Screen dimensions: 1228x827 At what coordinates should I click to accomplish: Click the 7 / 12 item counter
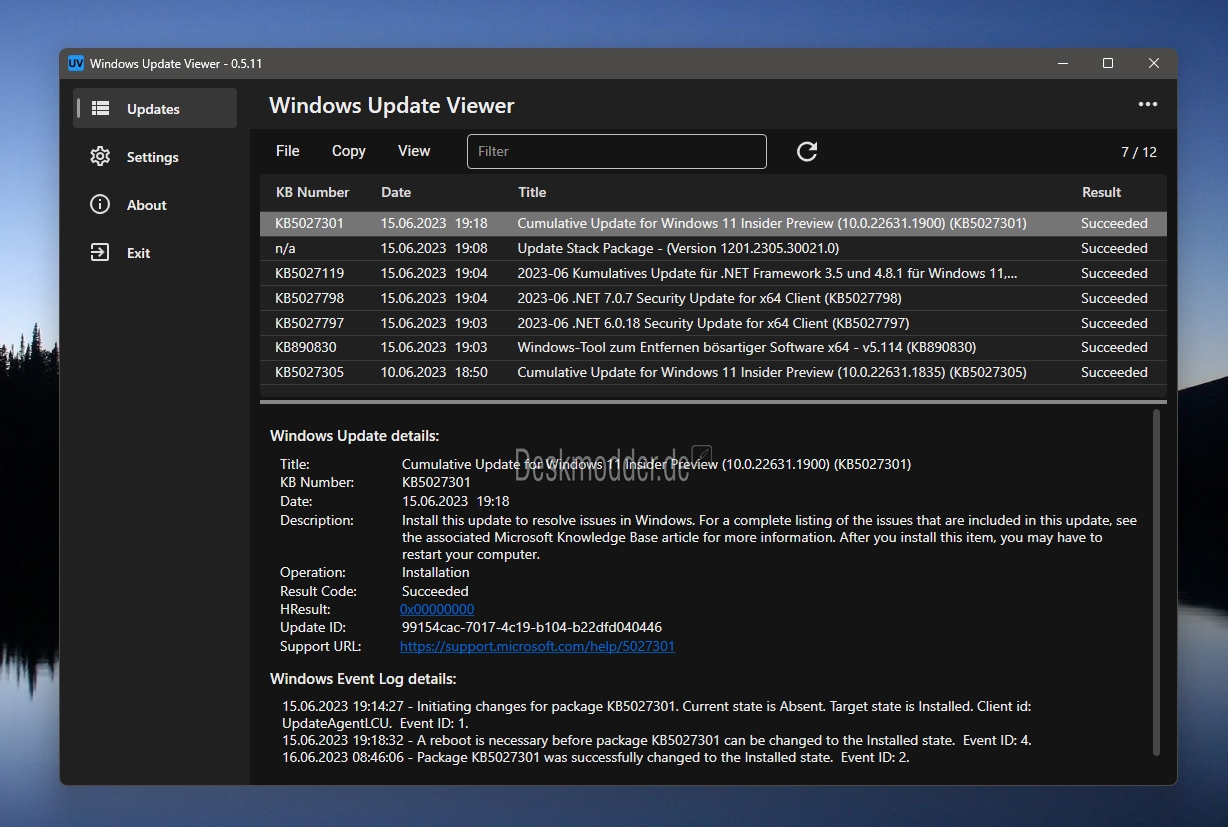[1139, 152]
